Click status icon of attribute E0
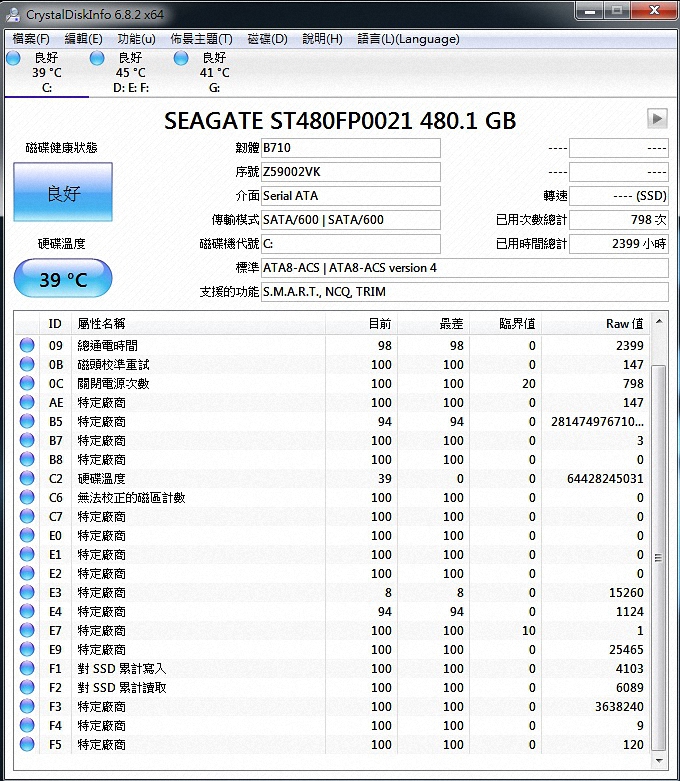Viewport: 680px width, 781px height. (27, 535)
